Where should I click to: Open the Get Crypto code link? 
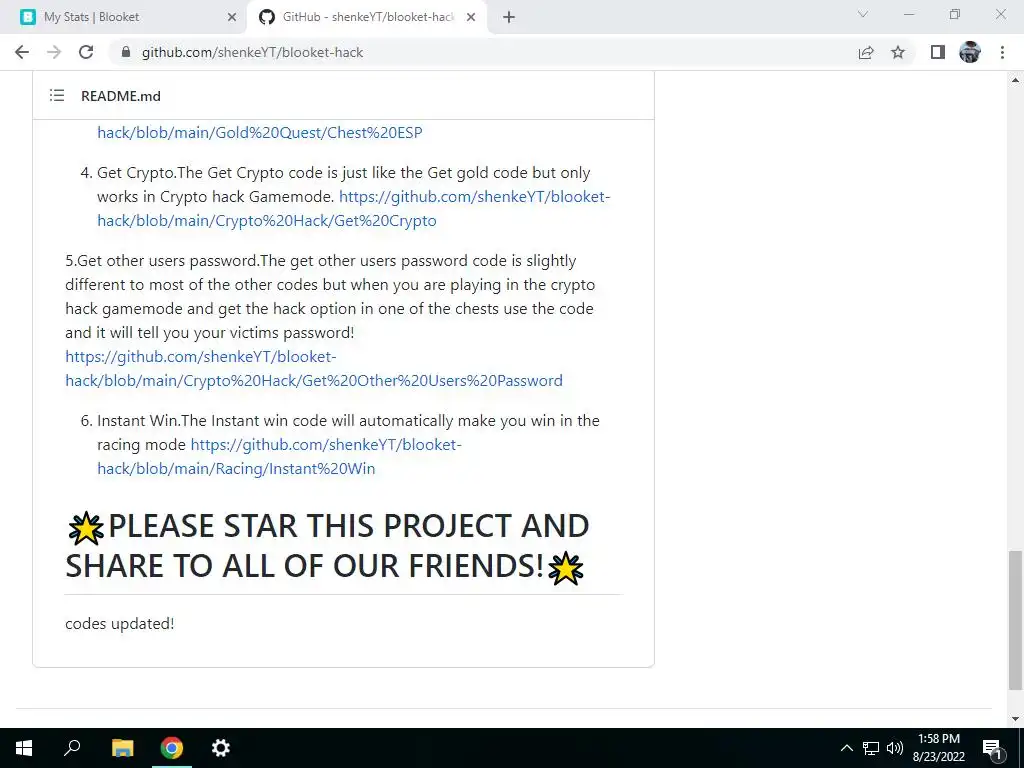pos(354,208)
